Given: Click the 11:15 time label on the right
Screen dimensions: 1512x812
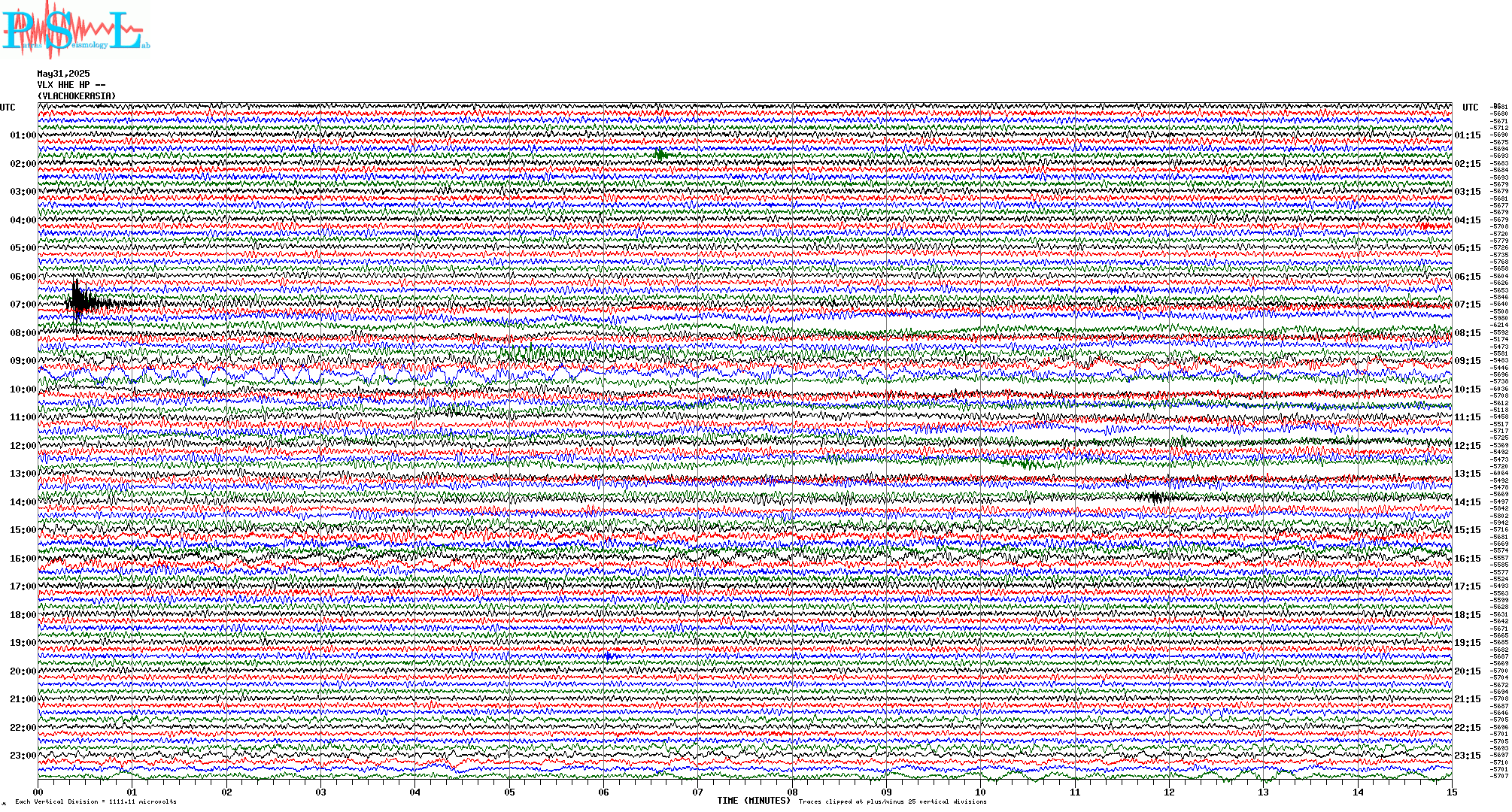Looking at the screenshot, I should click(x=1468, y=417).
